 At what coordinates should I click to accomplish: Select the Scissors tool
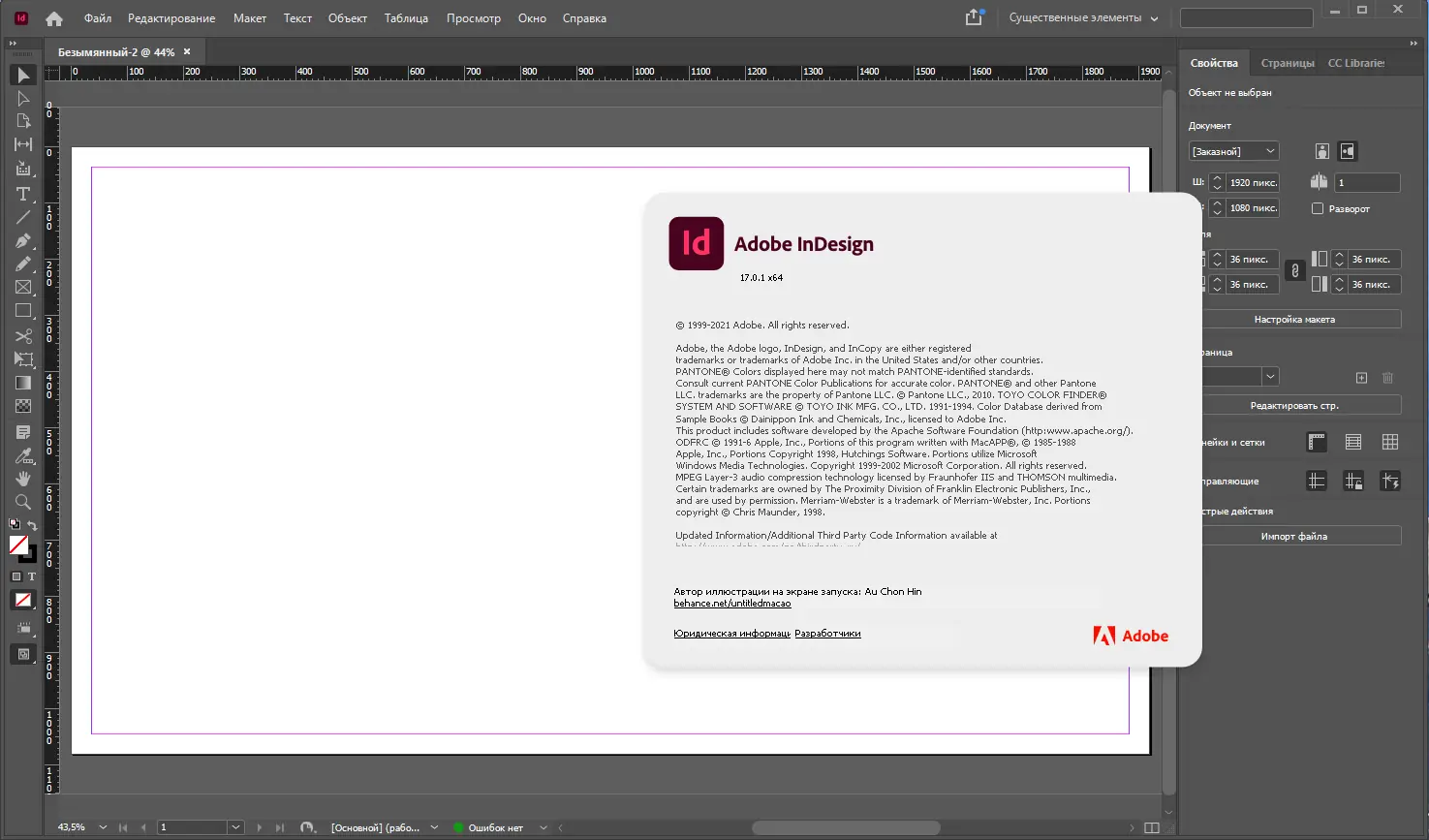click(23, 336)
